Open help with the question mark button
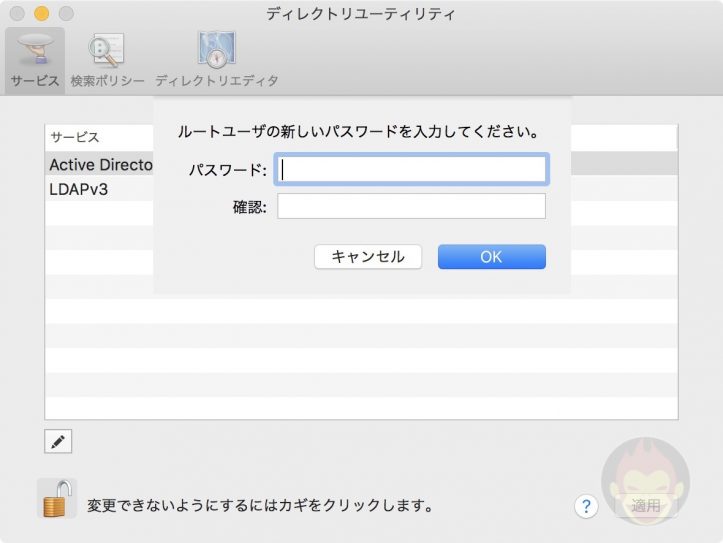 pos(586,507)
